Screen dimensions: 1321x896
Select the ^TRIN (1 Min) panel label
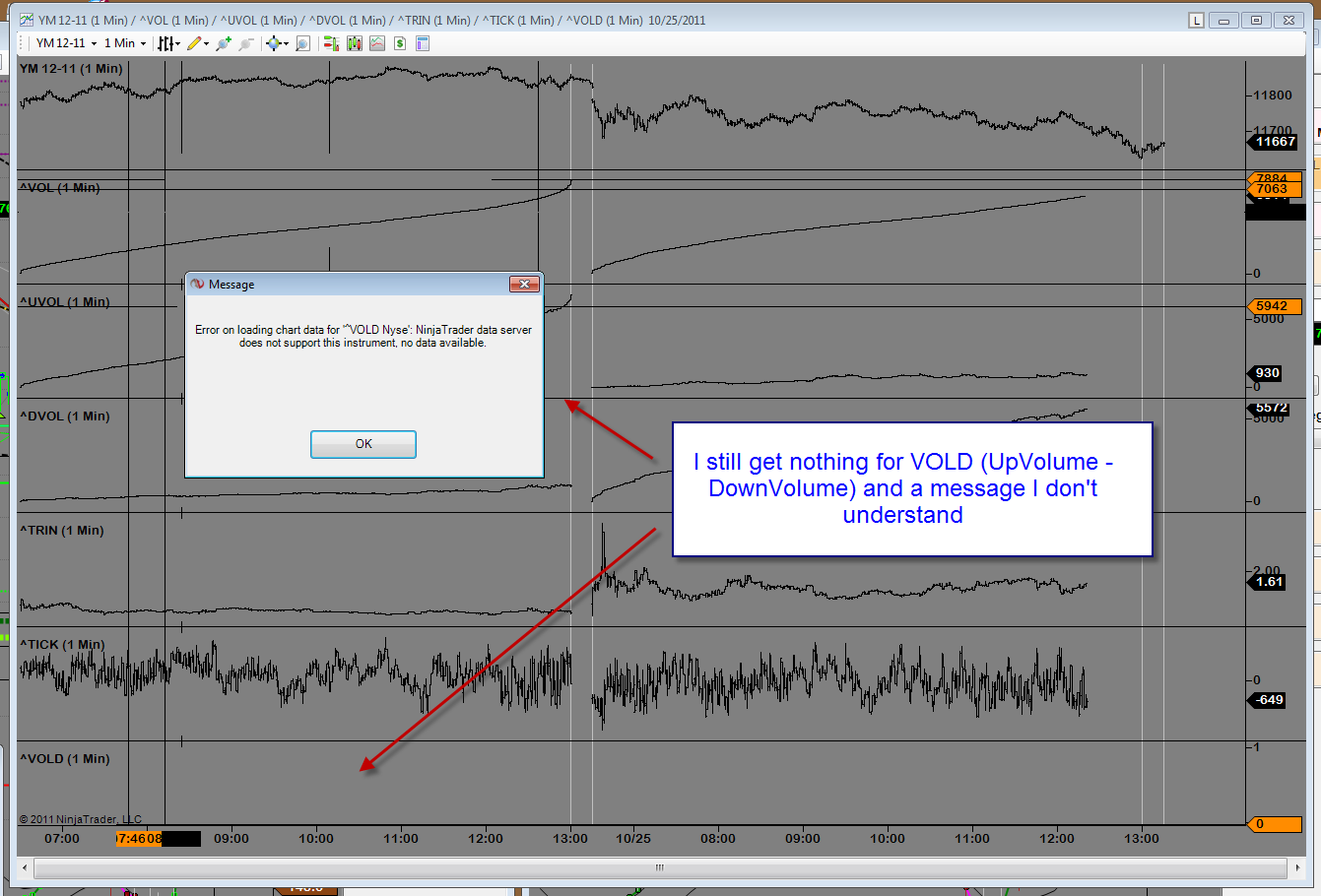coord(61,531)
